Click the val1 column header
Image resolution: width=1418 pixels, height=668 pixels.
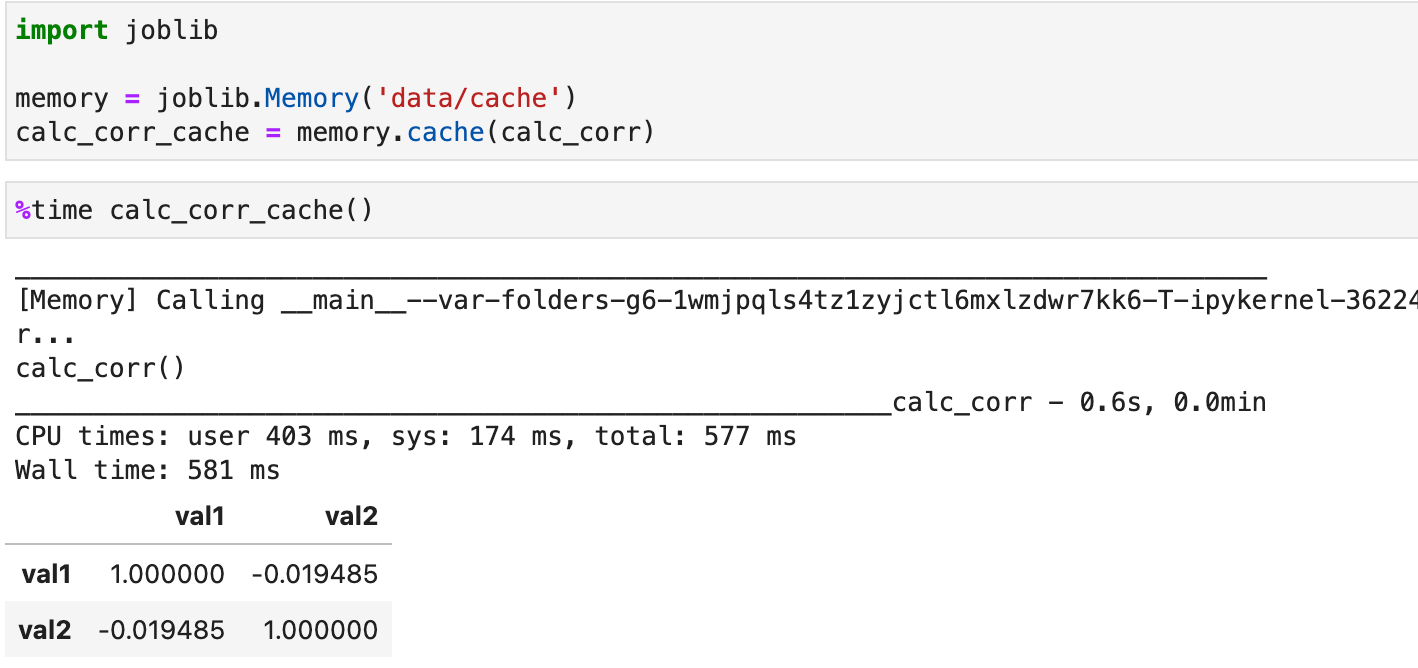point(199,516)
